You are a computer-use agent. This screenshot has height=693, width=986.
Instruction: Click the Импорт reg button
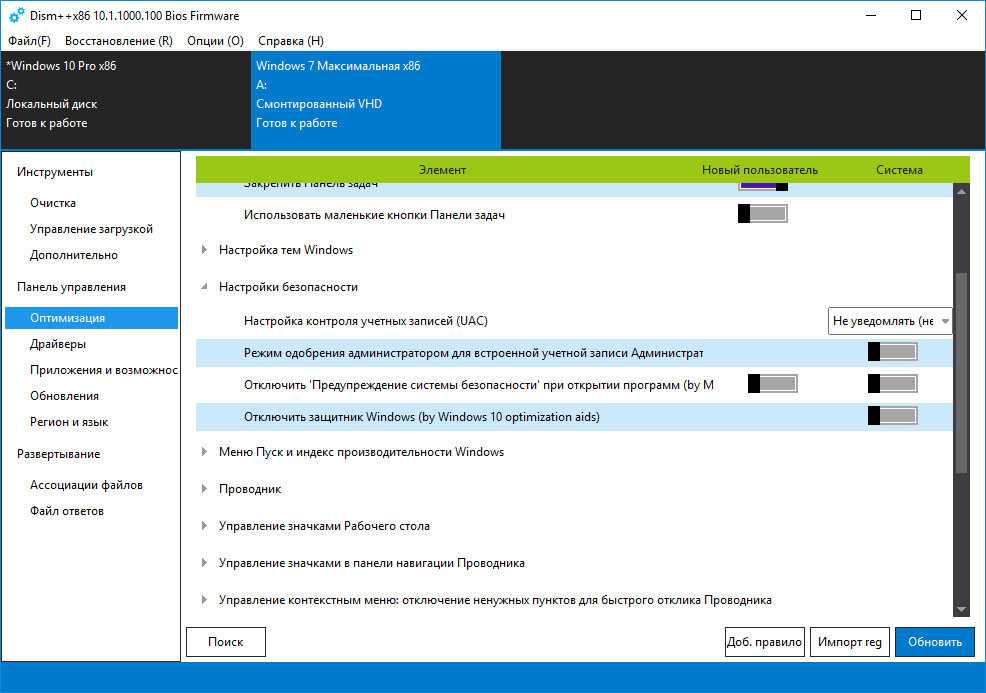coord(849,642)
